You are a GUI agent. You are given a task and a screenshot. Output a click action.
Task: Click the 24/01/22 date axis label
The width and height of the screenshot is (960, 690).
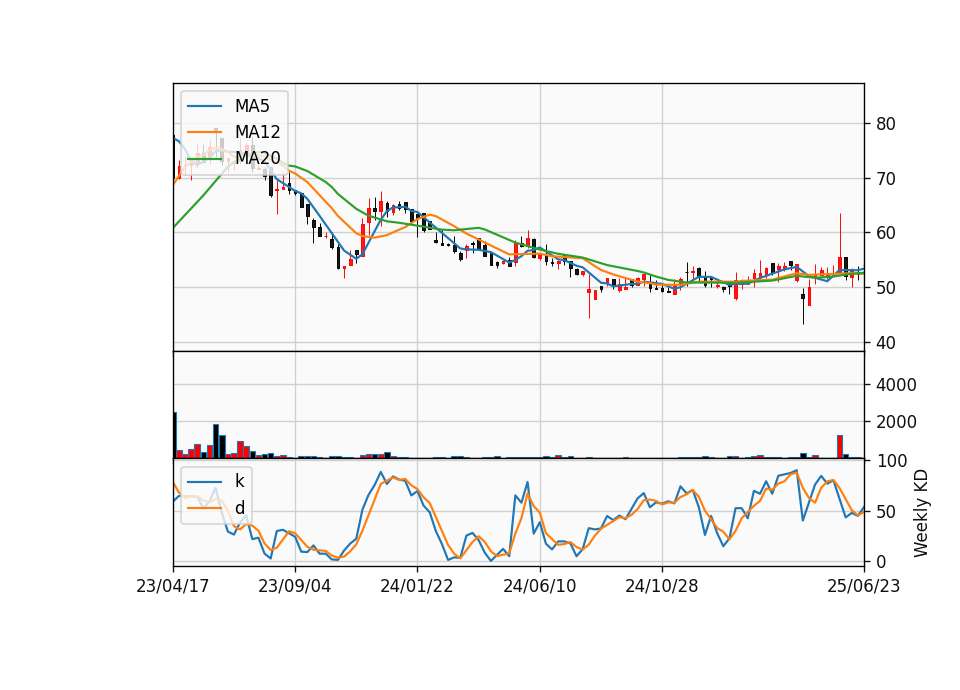point(417,587)
